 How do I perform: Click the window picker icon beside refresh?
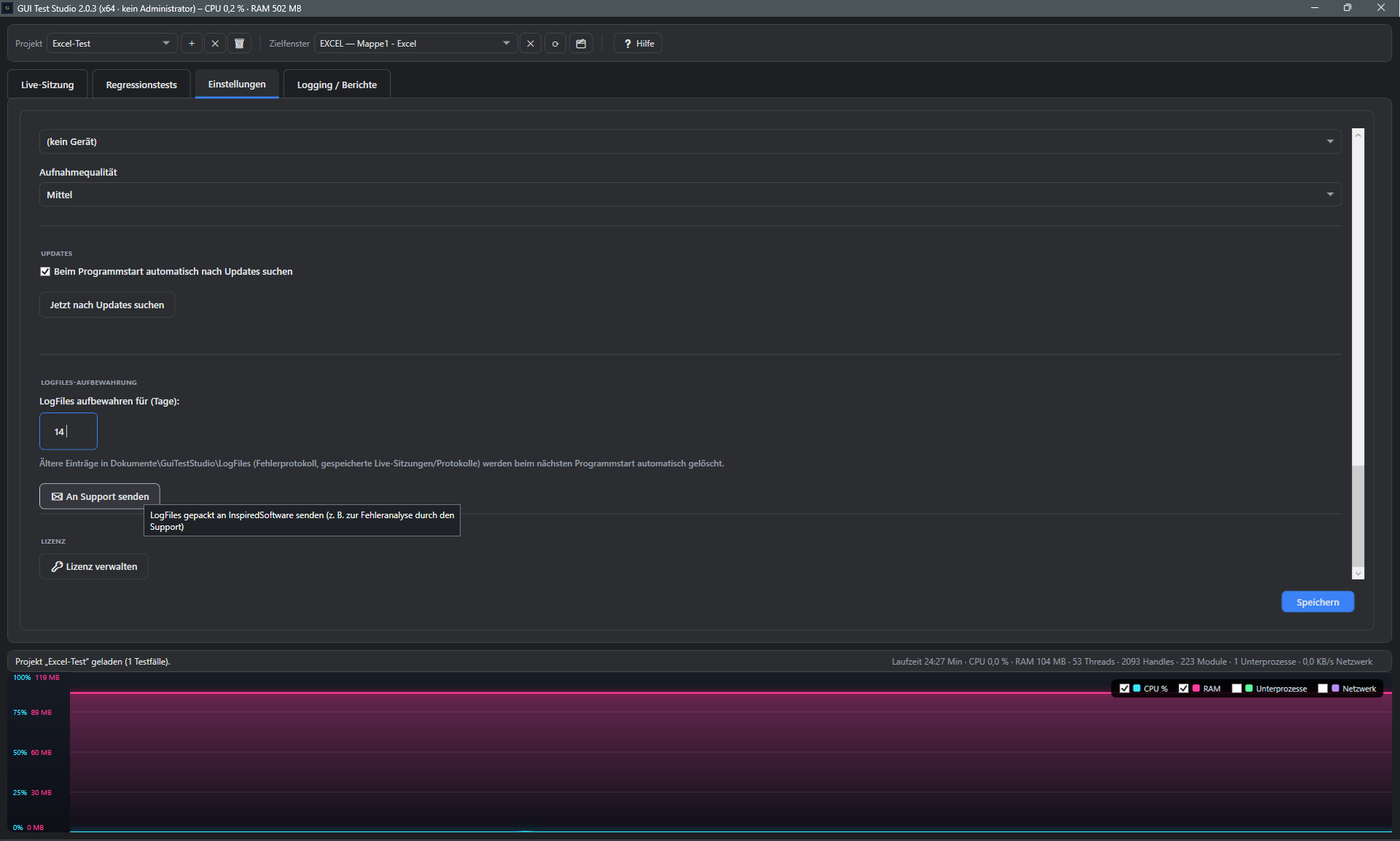coord(581,44)
